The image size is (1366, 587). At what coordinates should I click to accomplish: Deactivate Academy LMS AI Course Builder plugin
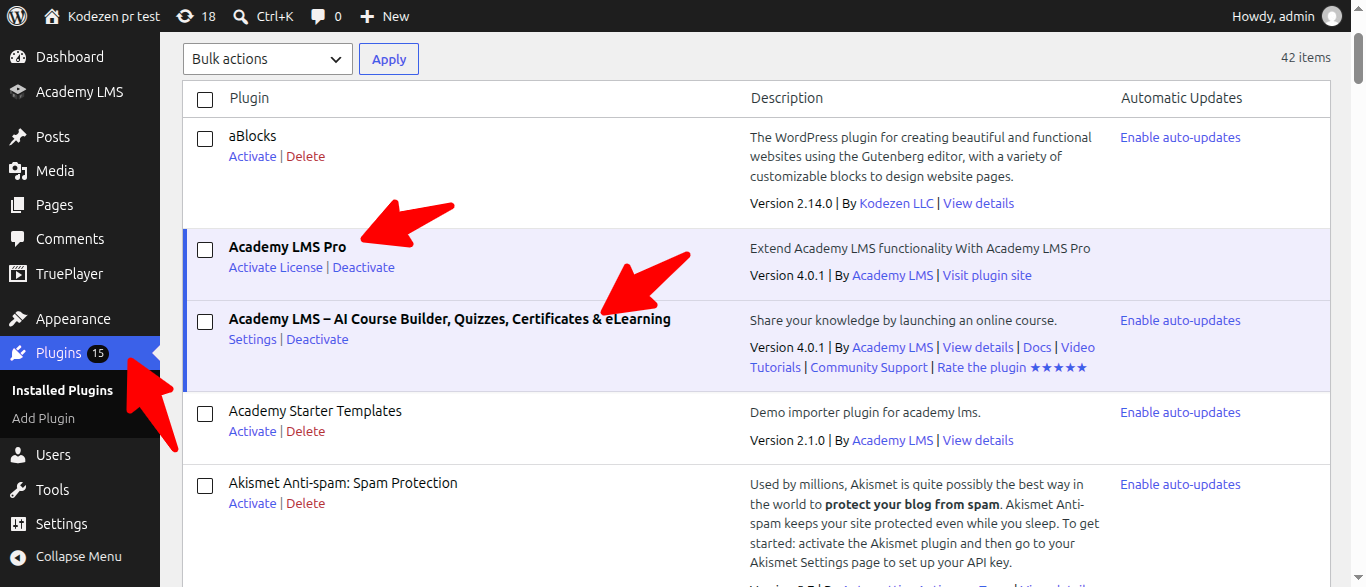coord(317,339)
